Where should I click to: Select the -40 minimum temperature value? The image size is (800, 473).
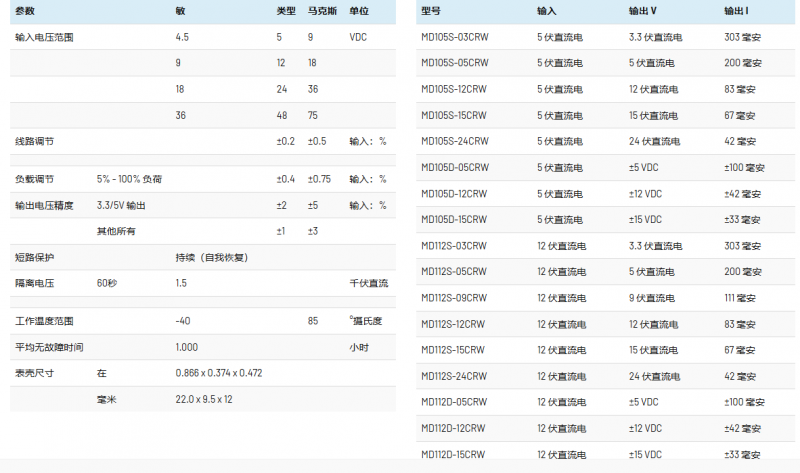183,321
